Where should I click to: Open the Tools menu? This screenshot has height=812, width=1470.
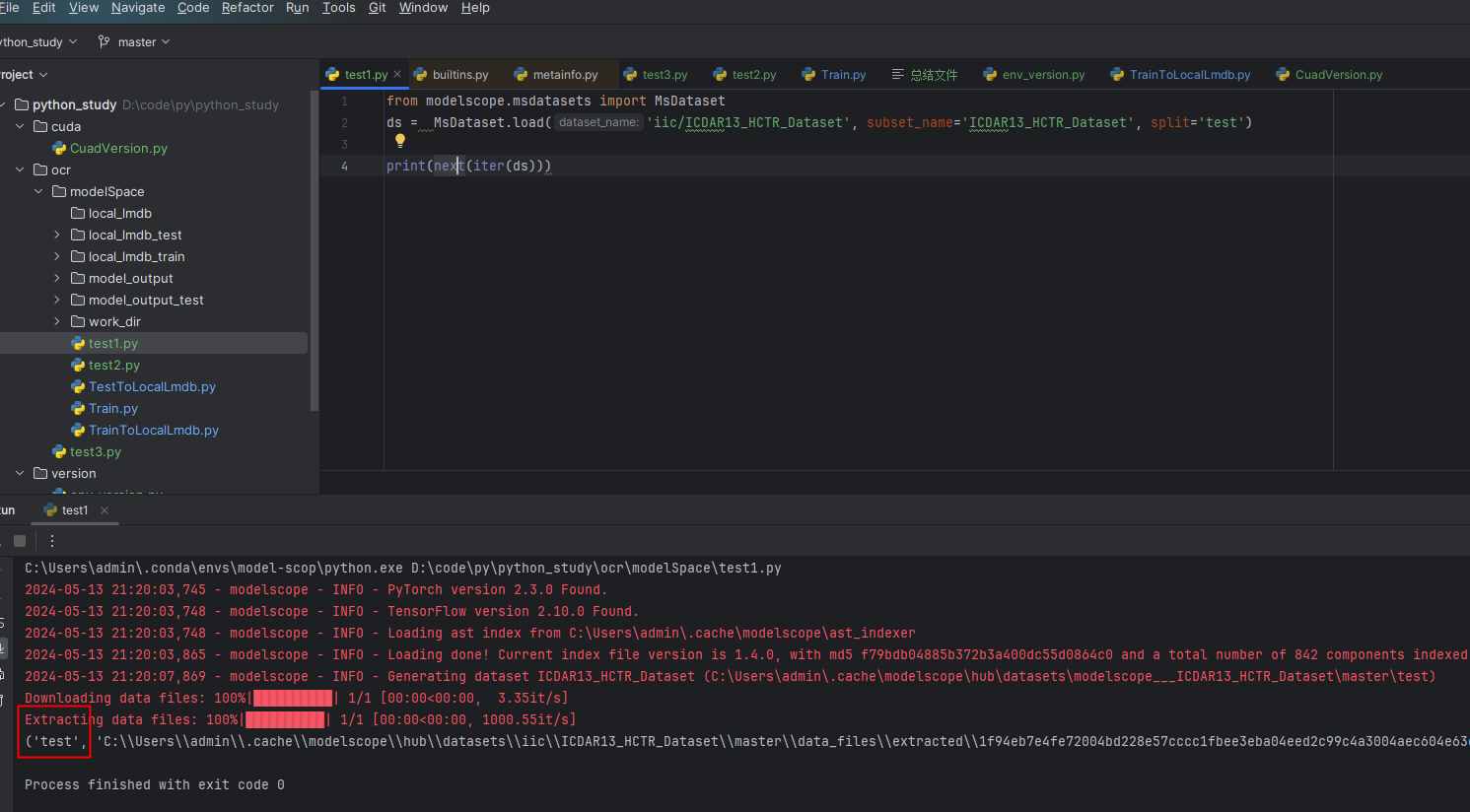pyautogui.click(x=339, y=8)
